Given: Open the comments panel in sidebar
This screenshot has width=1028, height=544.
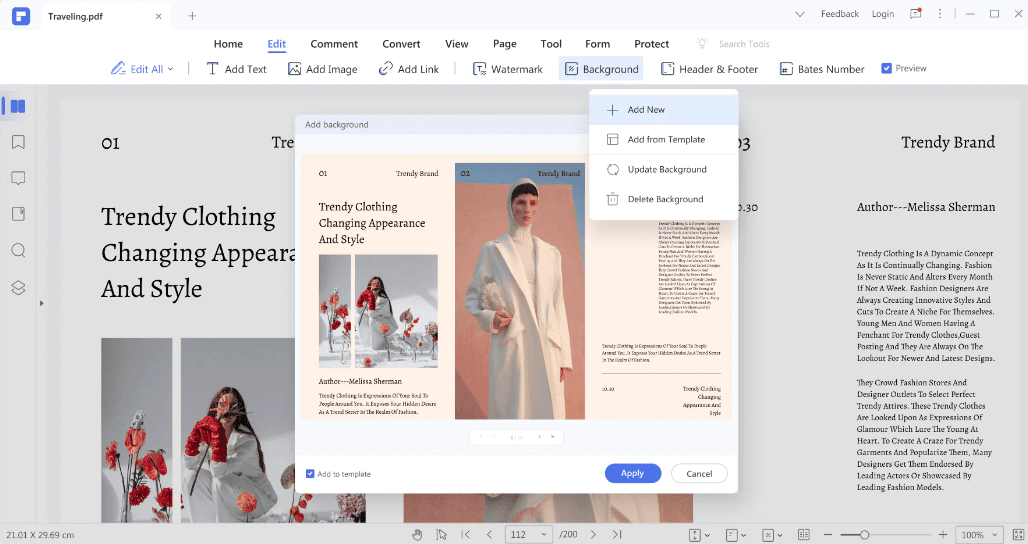Looking at the screenshot, I should point(18,178).
